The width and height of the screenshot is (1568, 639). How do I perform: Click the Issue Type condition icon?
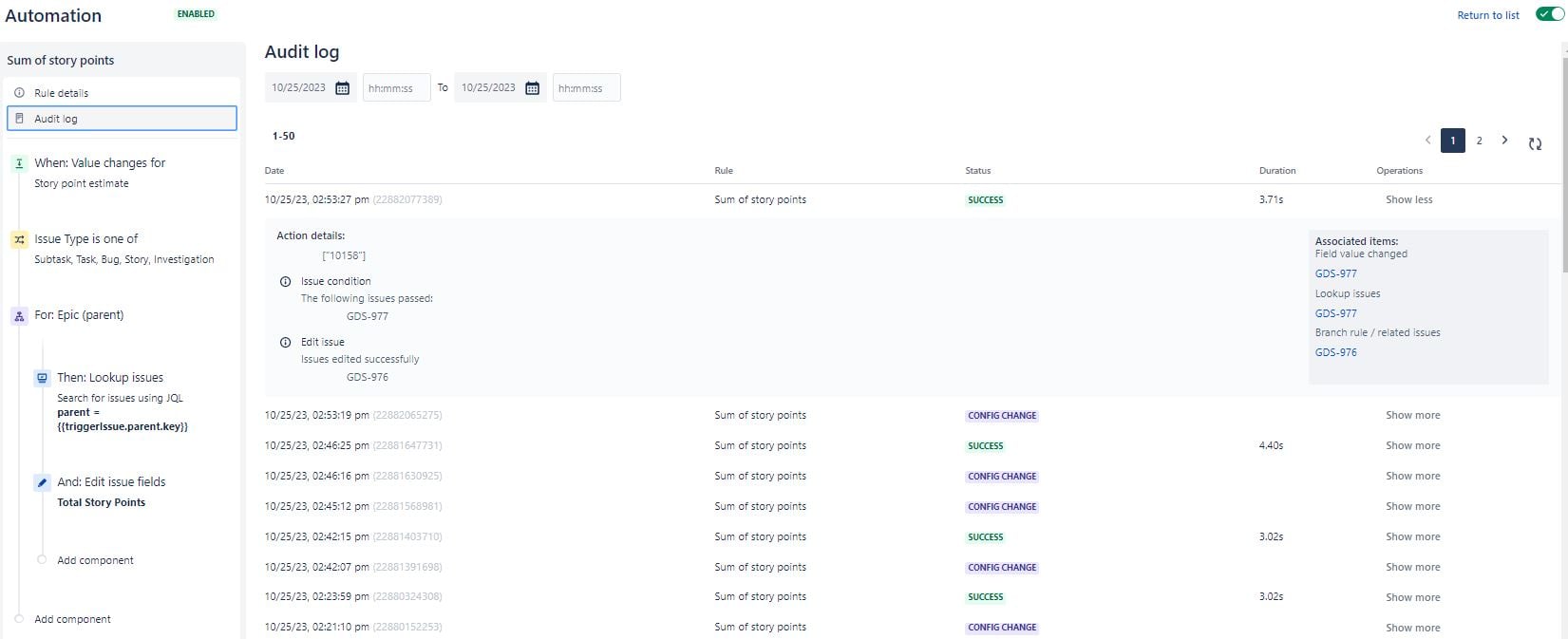[x=19, y=239]
